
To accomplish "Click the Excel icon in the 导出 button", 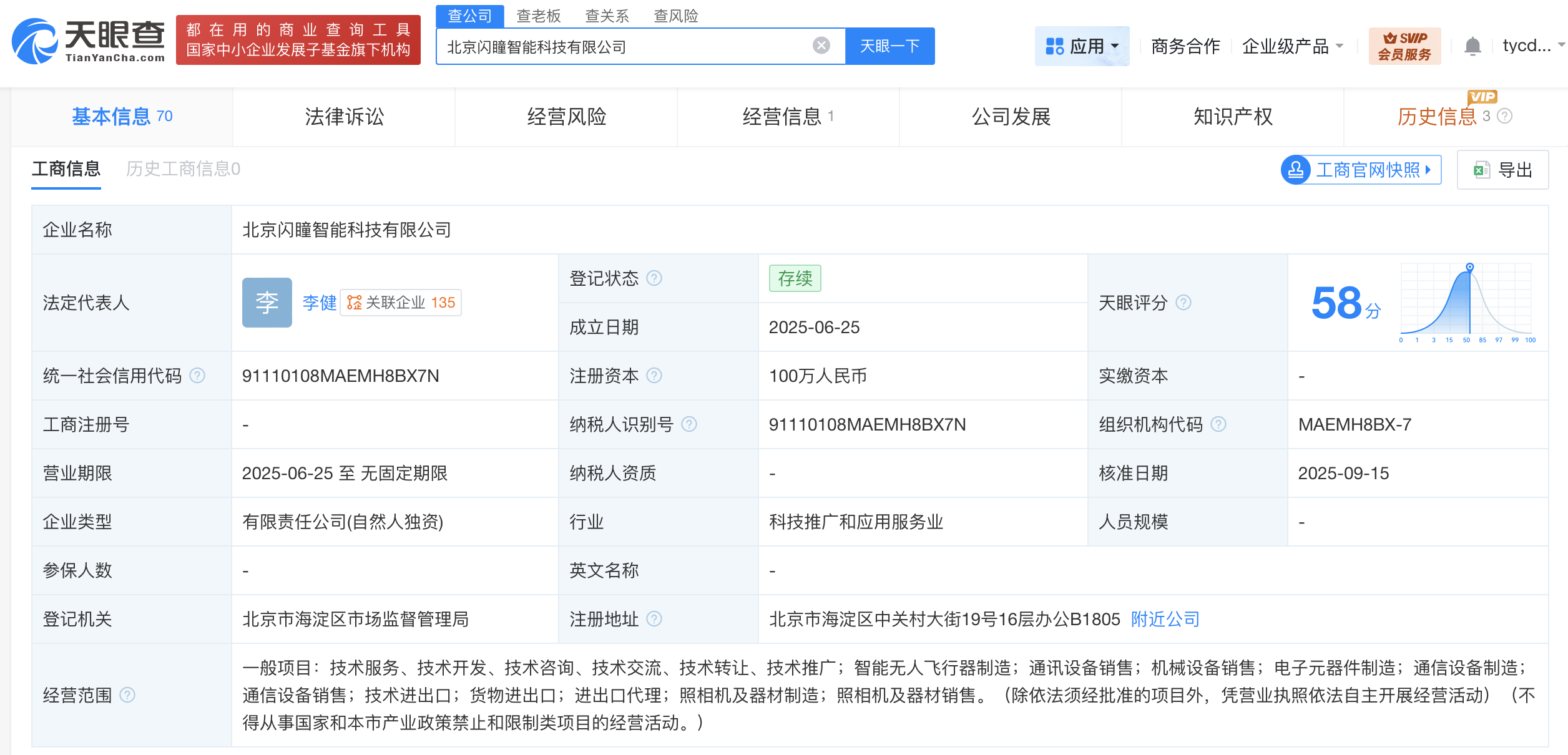I will tap(1481, 170).
